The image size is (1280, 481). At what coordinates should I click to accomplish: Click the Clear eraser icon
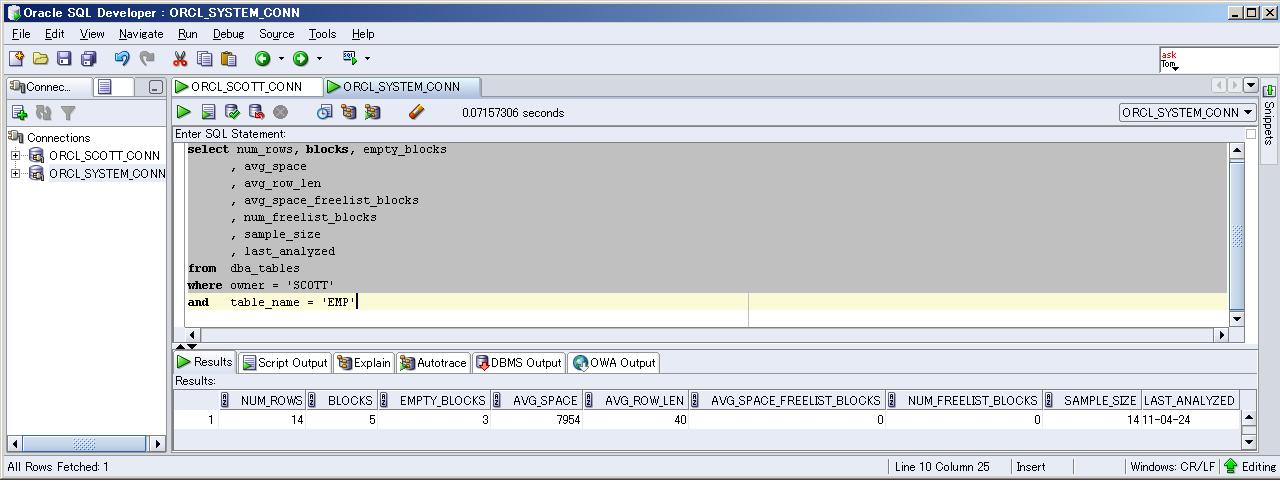point(417,113)
